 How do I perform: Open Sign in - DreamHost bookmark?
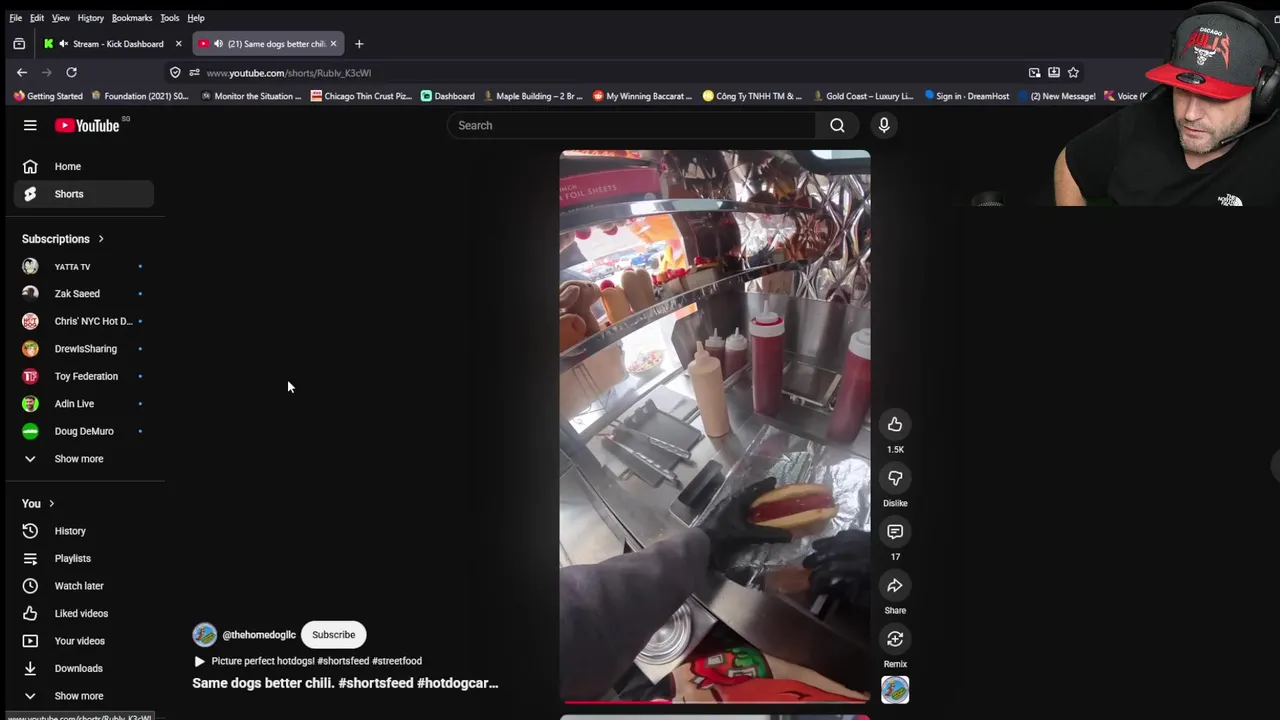[966, 96]
